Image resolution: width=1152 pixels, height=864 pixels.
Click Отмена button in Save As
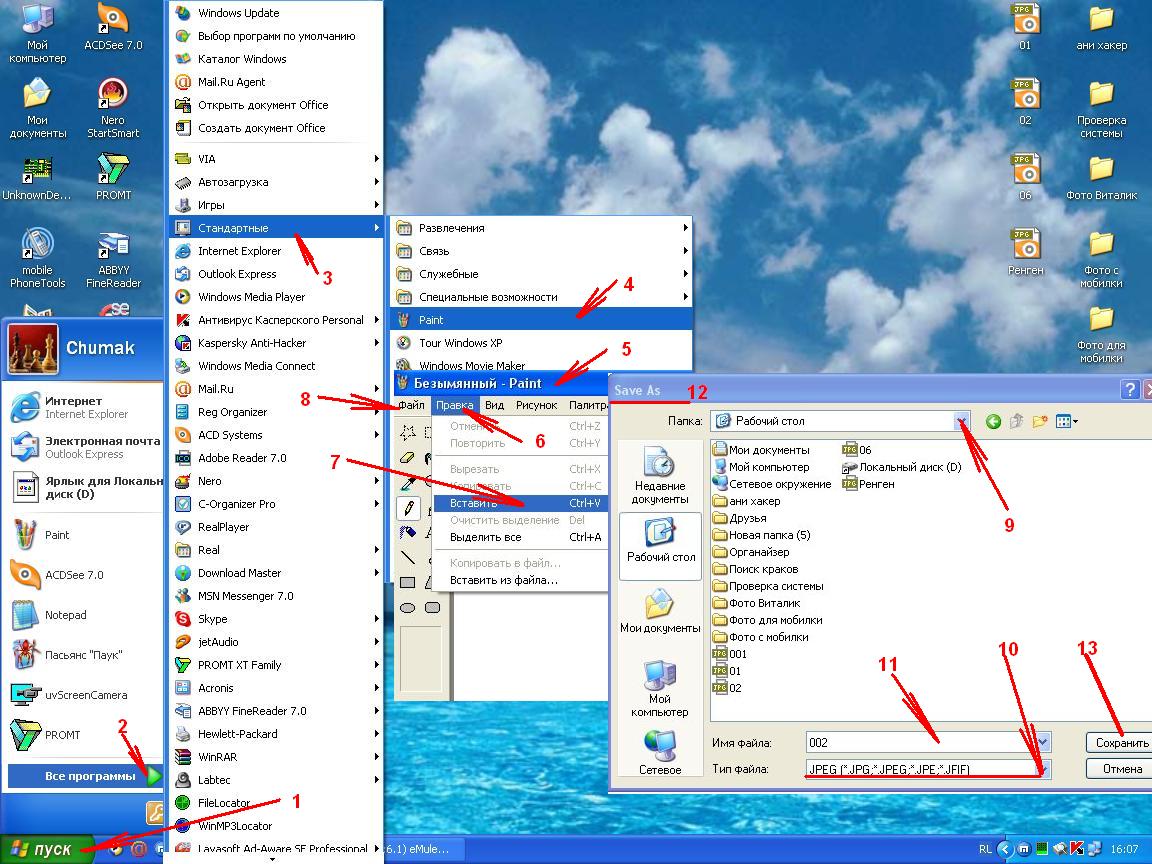1119,768
